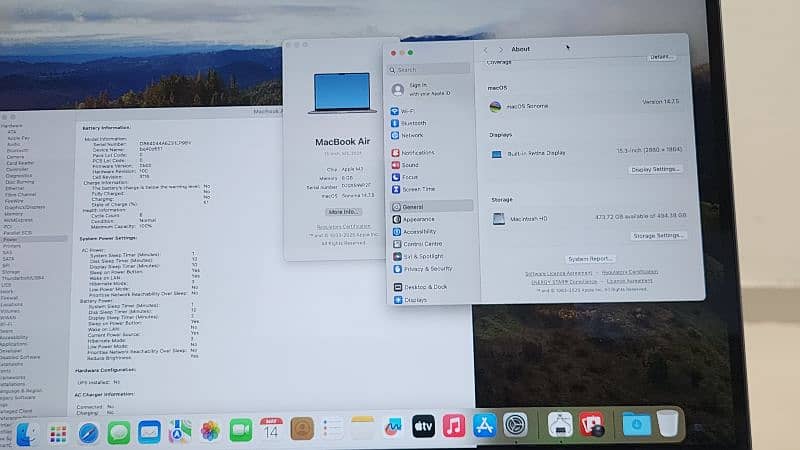This screenshot has width=800, height=450.
Task: Open Contacts from the Dock
Action: [302, 429]
